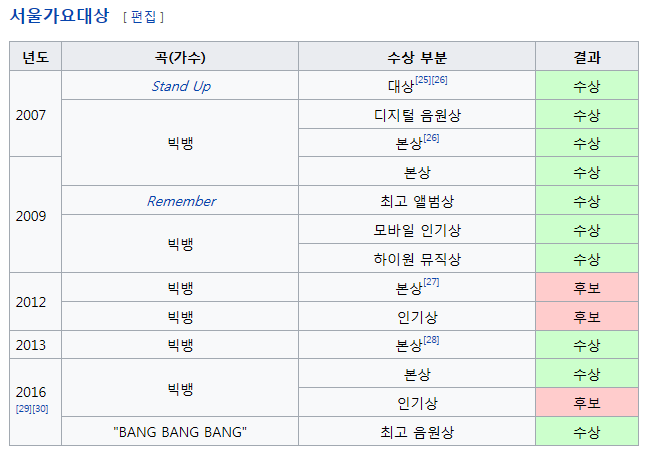Screen dimensions: 647x454
Task: Click the 서울가요대상 section heading
Action: [x=59, y=16]
